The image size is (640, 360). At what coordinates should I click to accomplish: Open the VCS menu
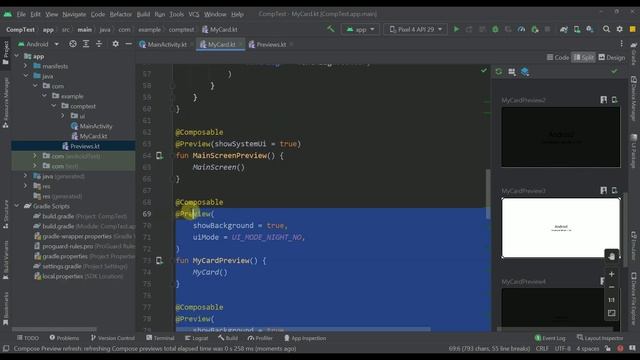click(194, 14)
